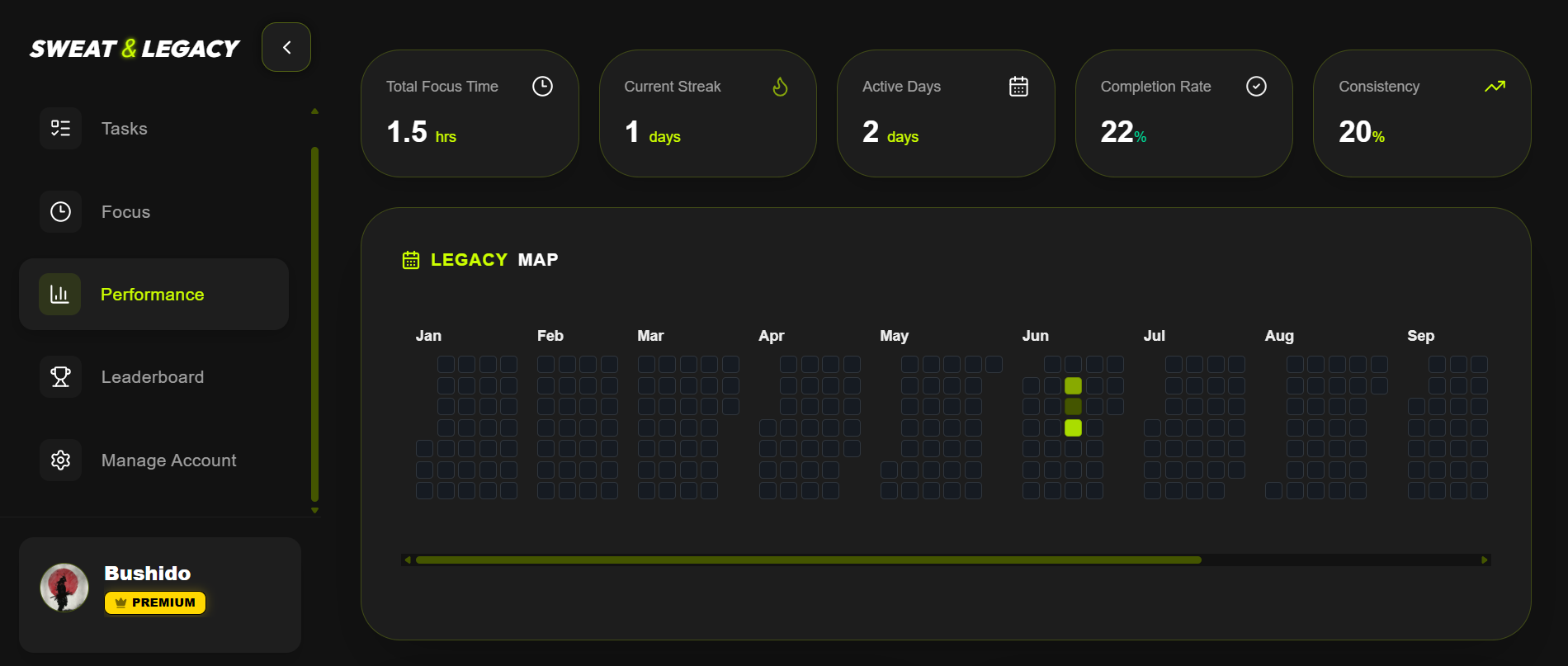Click the Manage Account menu label
Viewport: 1568px width, 666px height.
(x=168, y=461)
